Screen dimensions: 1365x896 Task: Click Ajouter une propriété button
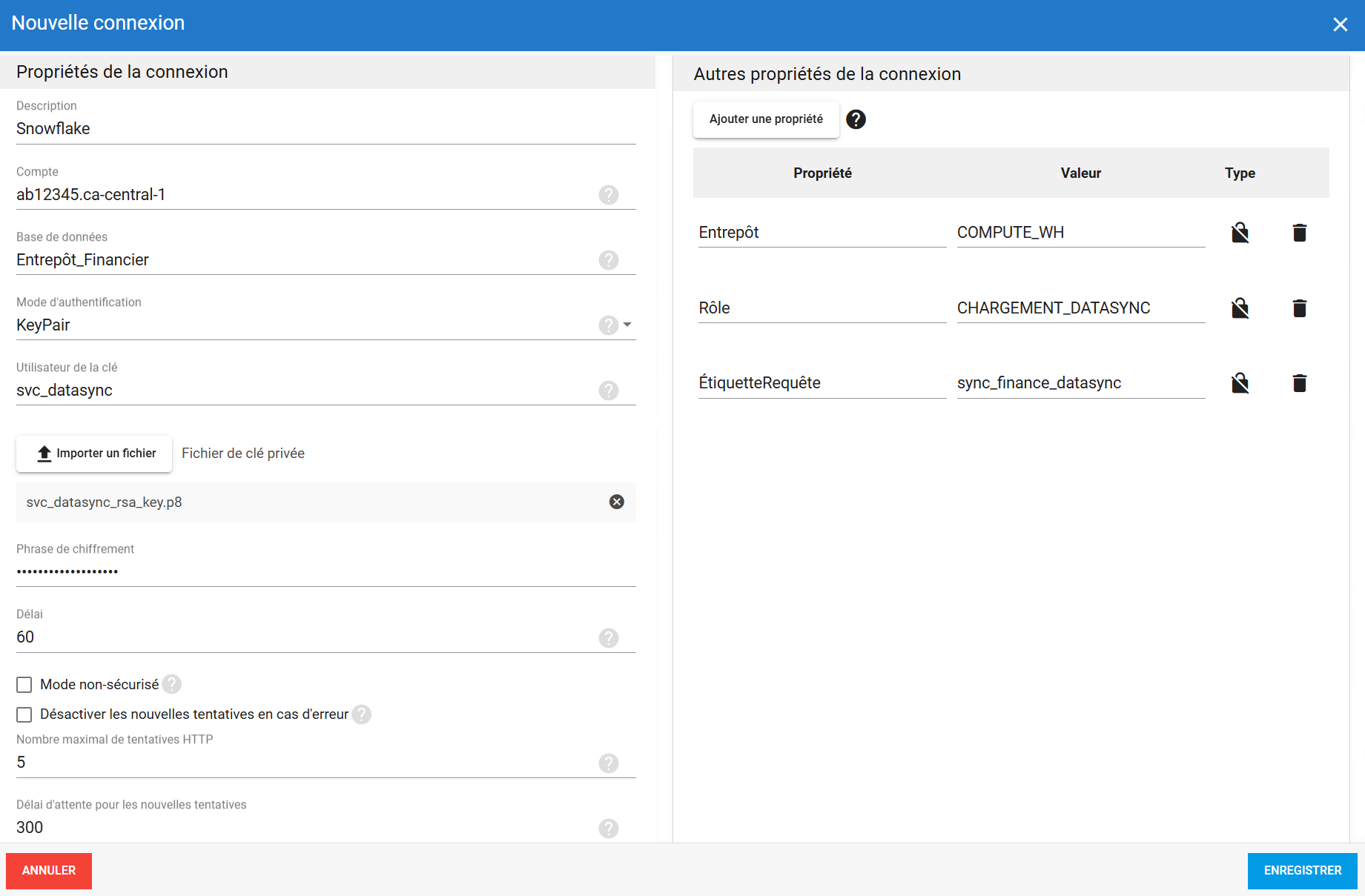coord(766,119)
